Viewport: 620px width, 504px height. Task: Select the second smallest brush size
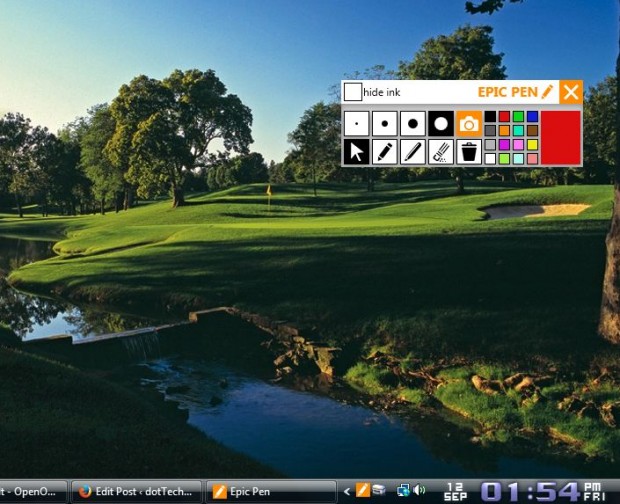pyautogui.click(x=384, y=124)
